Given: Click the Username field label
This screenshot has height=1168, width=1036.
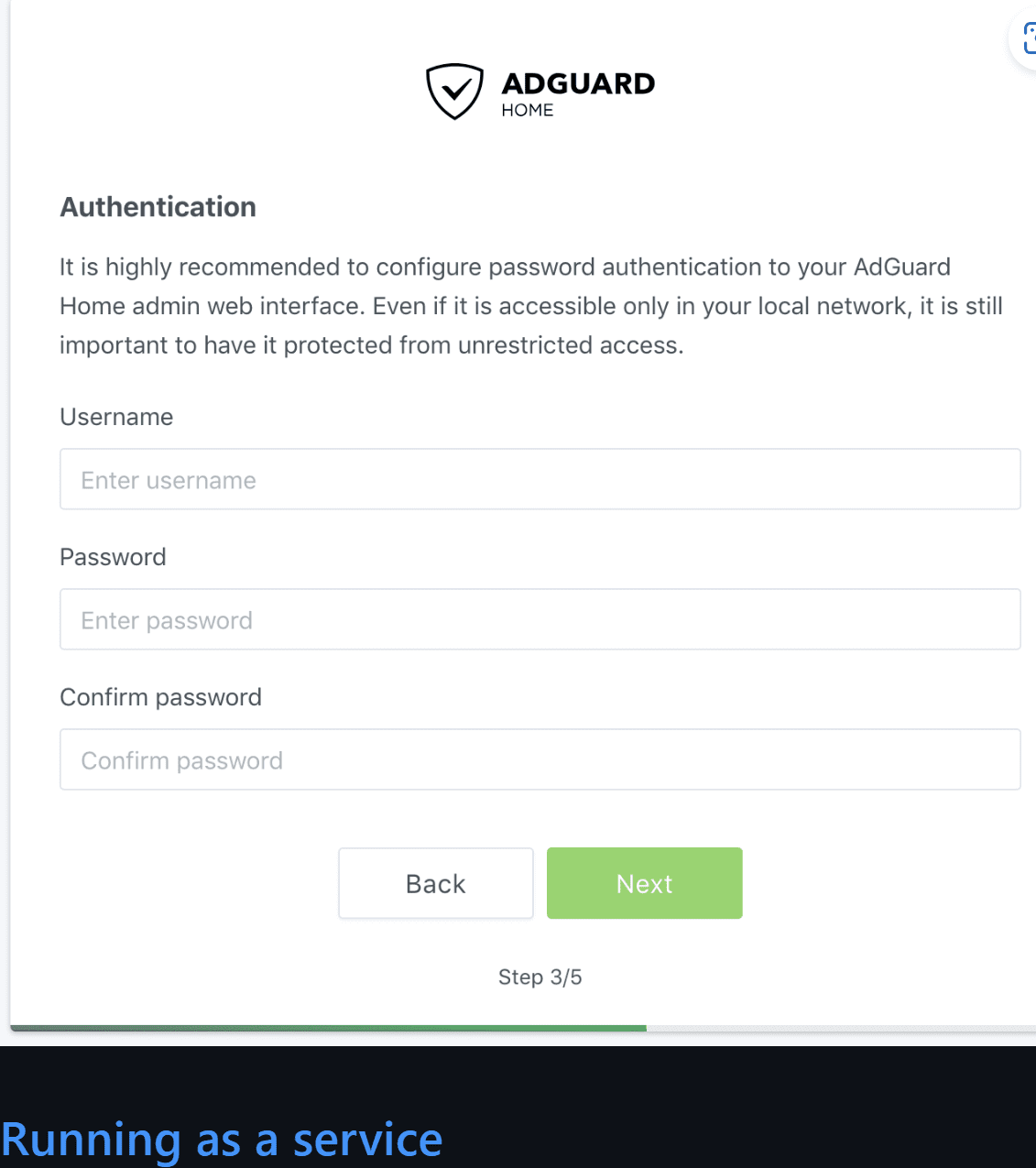Looking at the screenshot, I should pyautogui.click(x=116, y=417).
